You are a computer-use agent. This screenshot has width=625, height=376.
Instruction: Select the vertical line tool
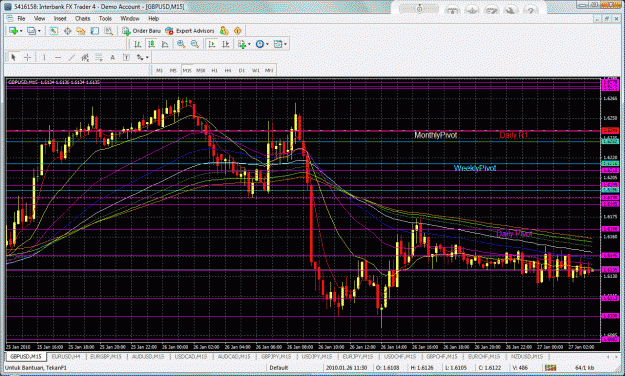tap(44, 57)
